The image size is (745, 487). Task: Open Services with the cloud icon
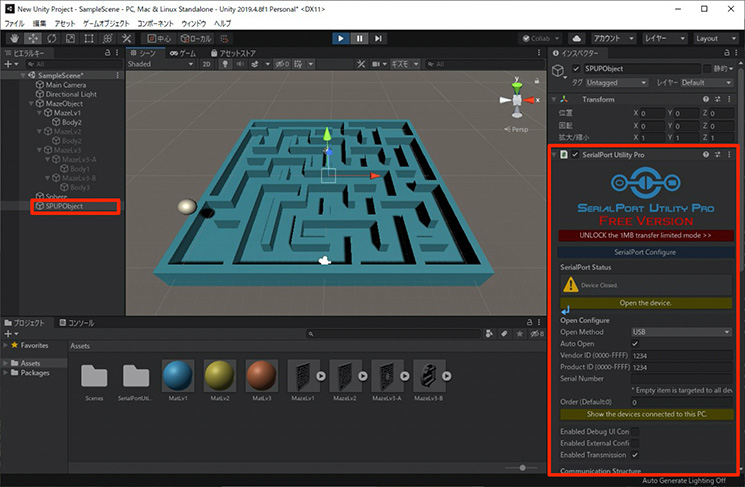pyautogui.click(x=576, y=38)
